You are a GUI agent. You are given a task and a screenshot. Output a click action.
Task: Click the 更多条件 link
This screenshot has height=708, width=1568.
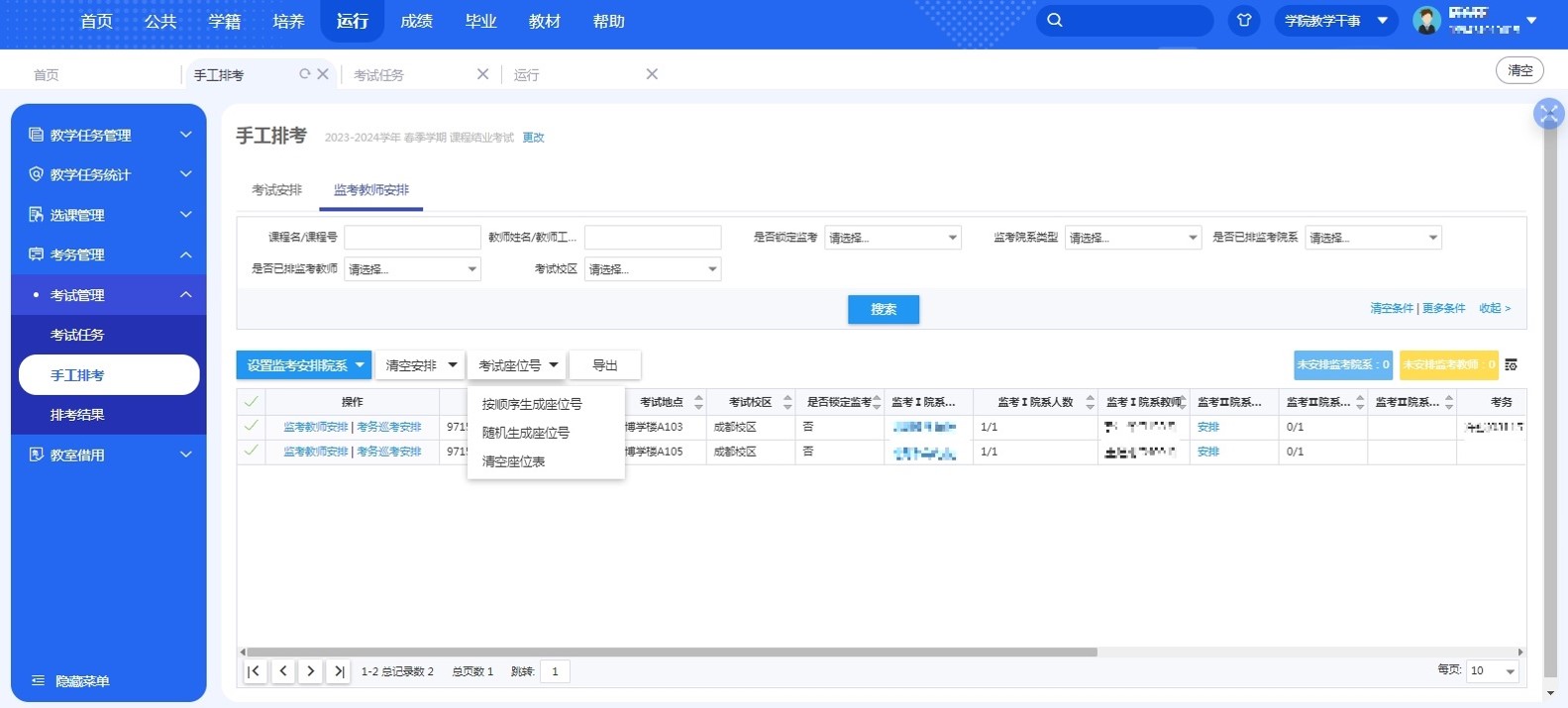click(x=1443, y=308)
